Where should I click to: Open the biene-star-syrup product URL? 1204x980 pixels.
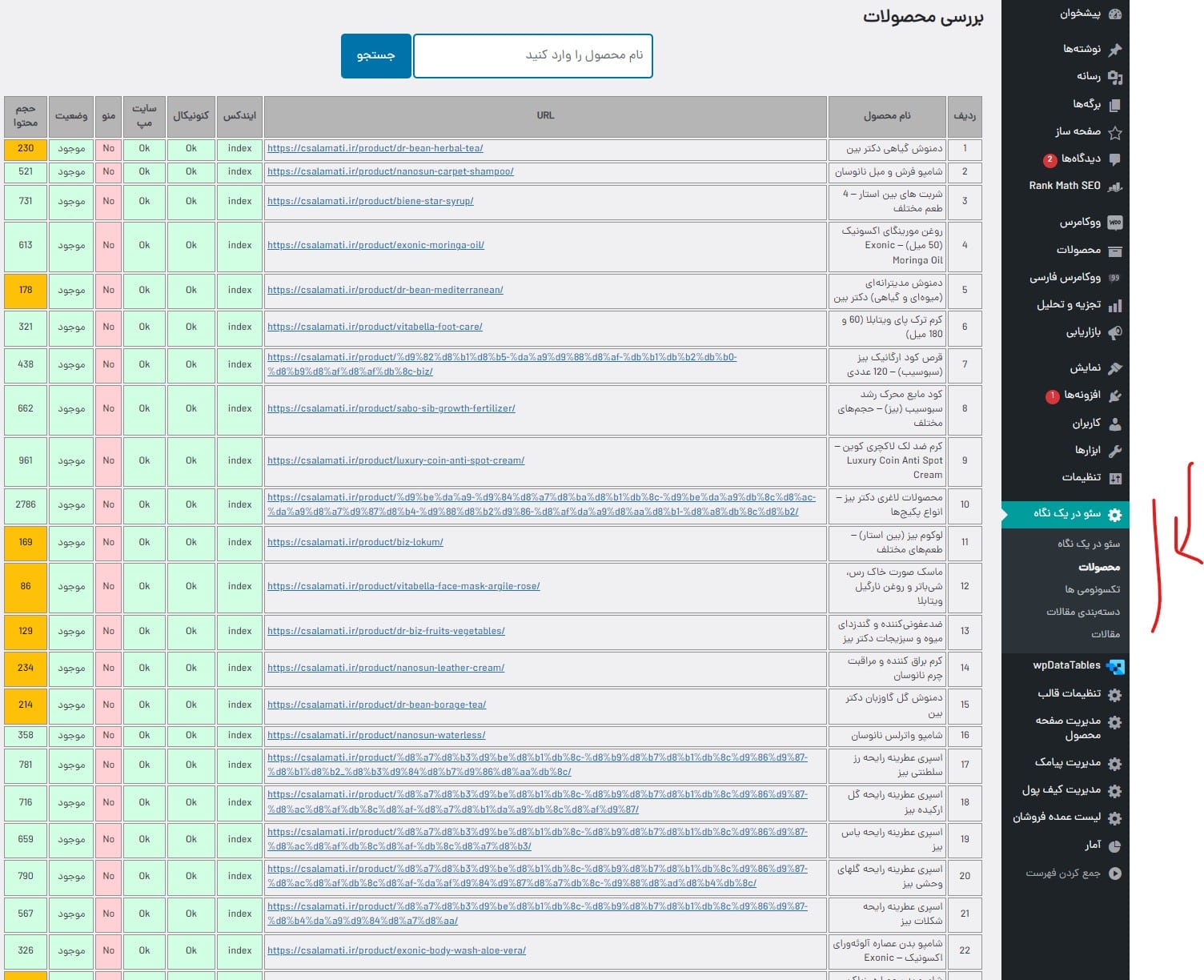[371, 201]
